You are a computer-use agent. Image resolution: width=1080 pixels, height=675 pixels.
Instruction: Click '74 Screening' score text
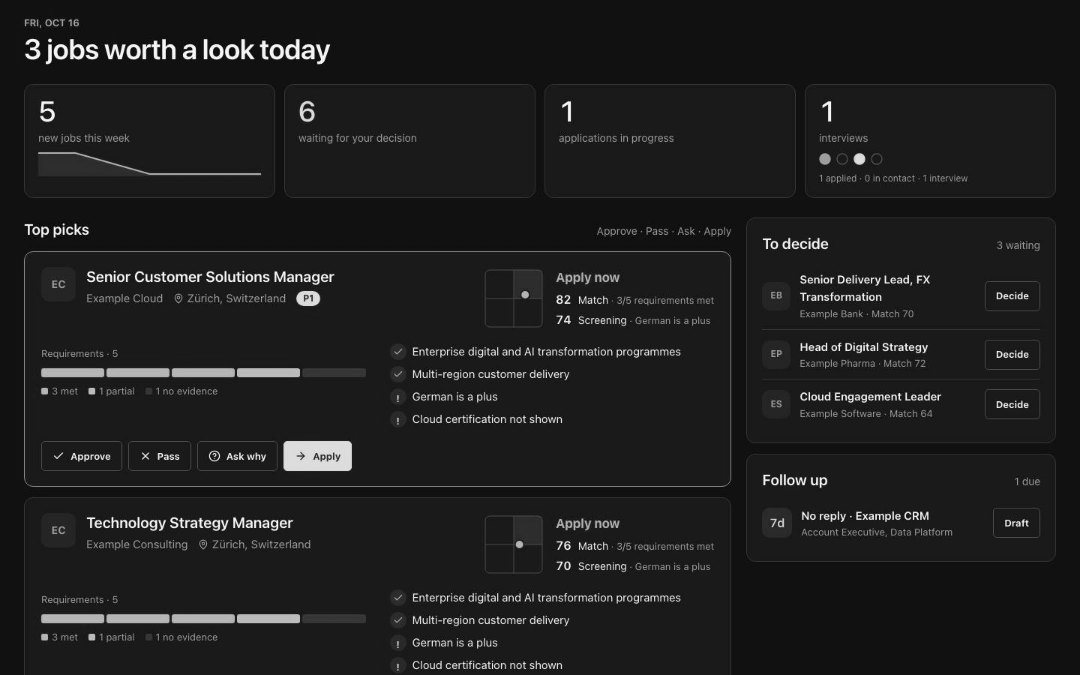coord(591,320)
